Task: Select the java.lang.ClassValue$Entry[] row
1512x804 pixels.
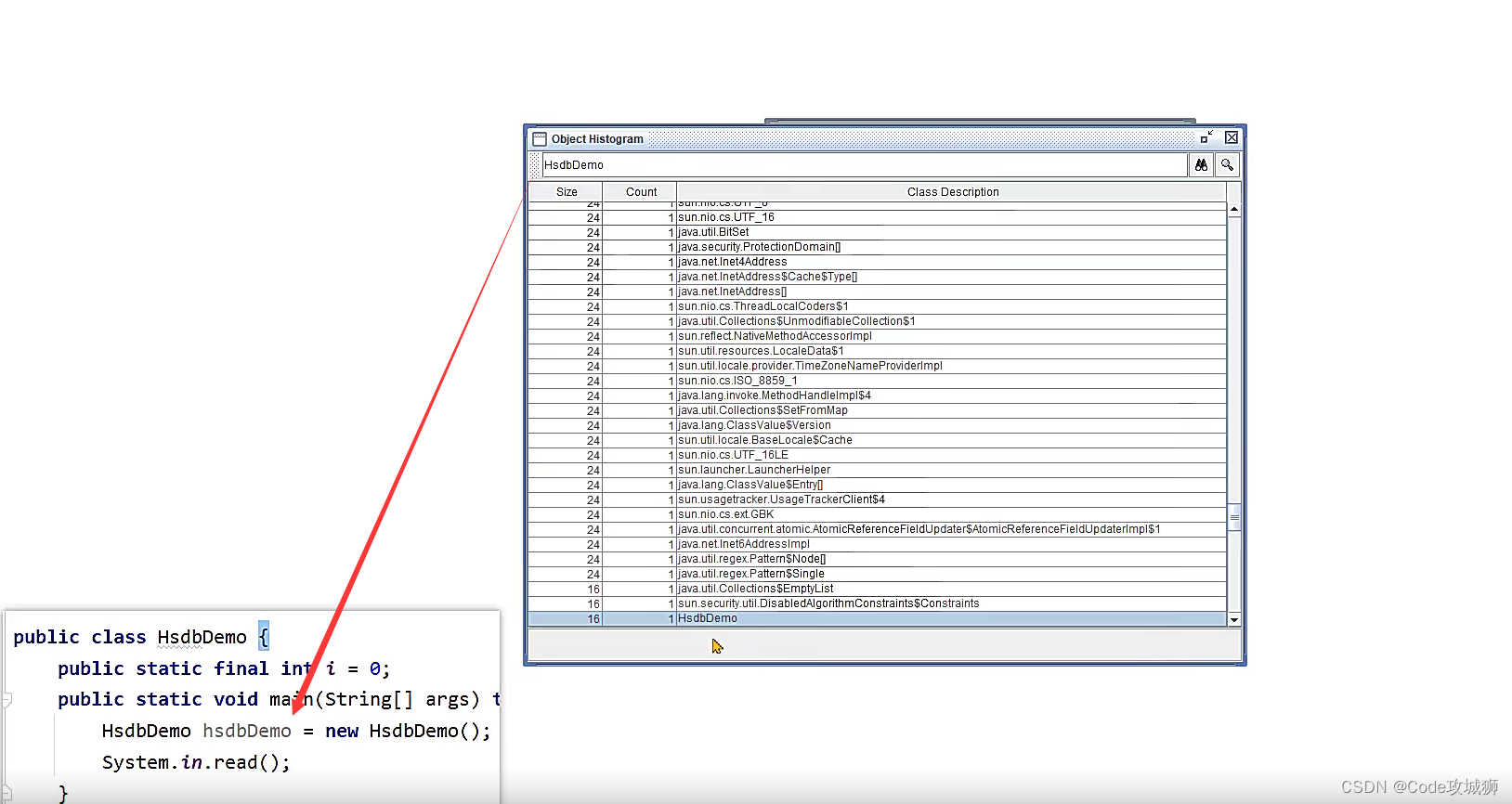Action: (878, 485)
